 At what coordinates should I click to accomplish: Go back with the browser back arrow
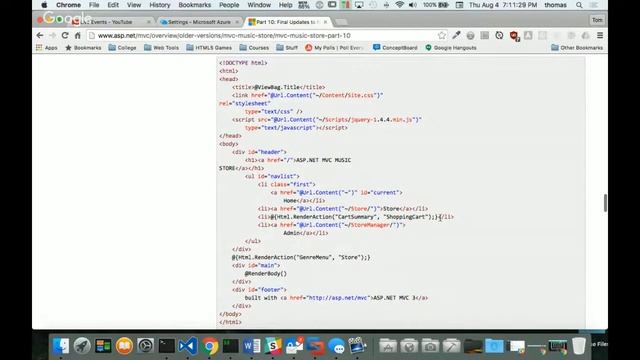(x=40, y=36)
